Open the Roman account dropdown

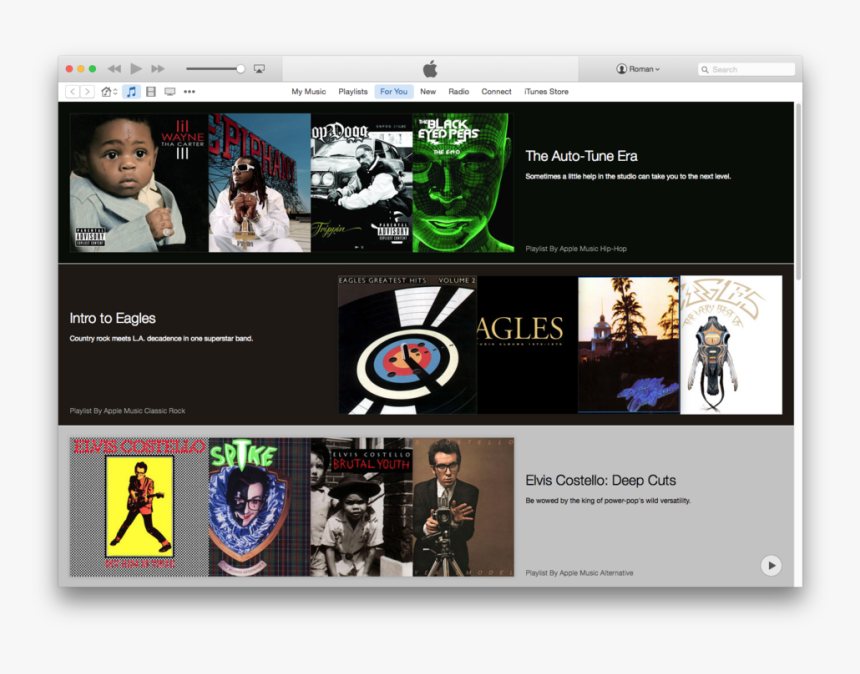(638, 69)
